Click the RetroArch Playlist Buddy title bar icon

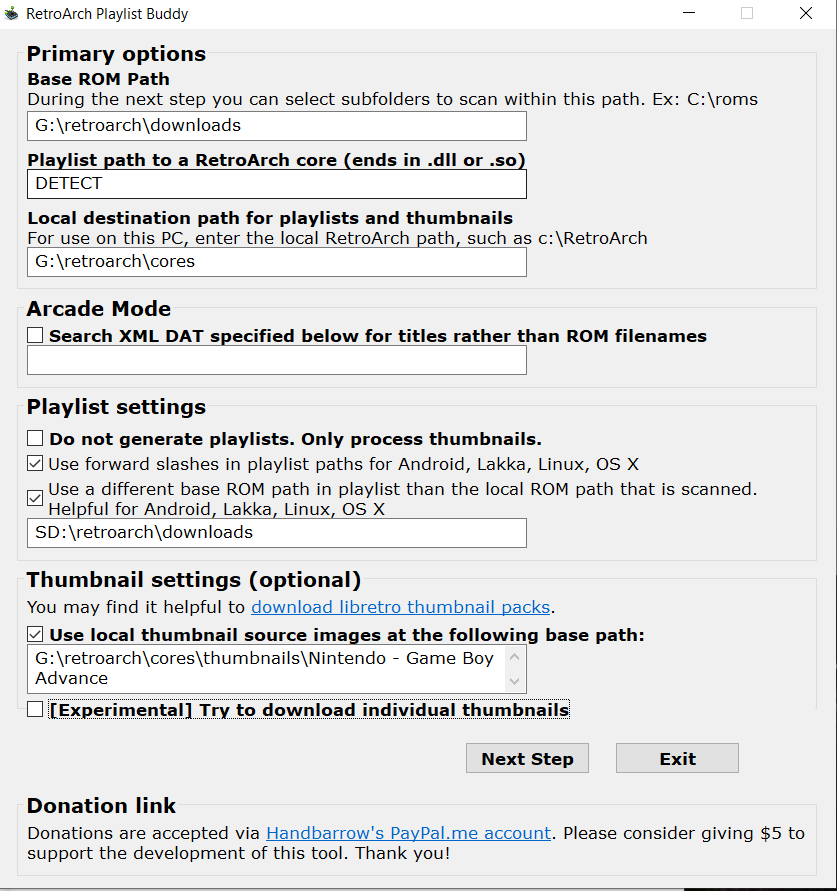coord(11,13)
